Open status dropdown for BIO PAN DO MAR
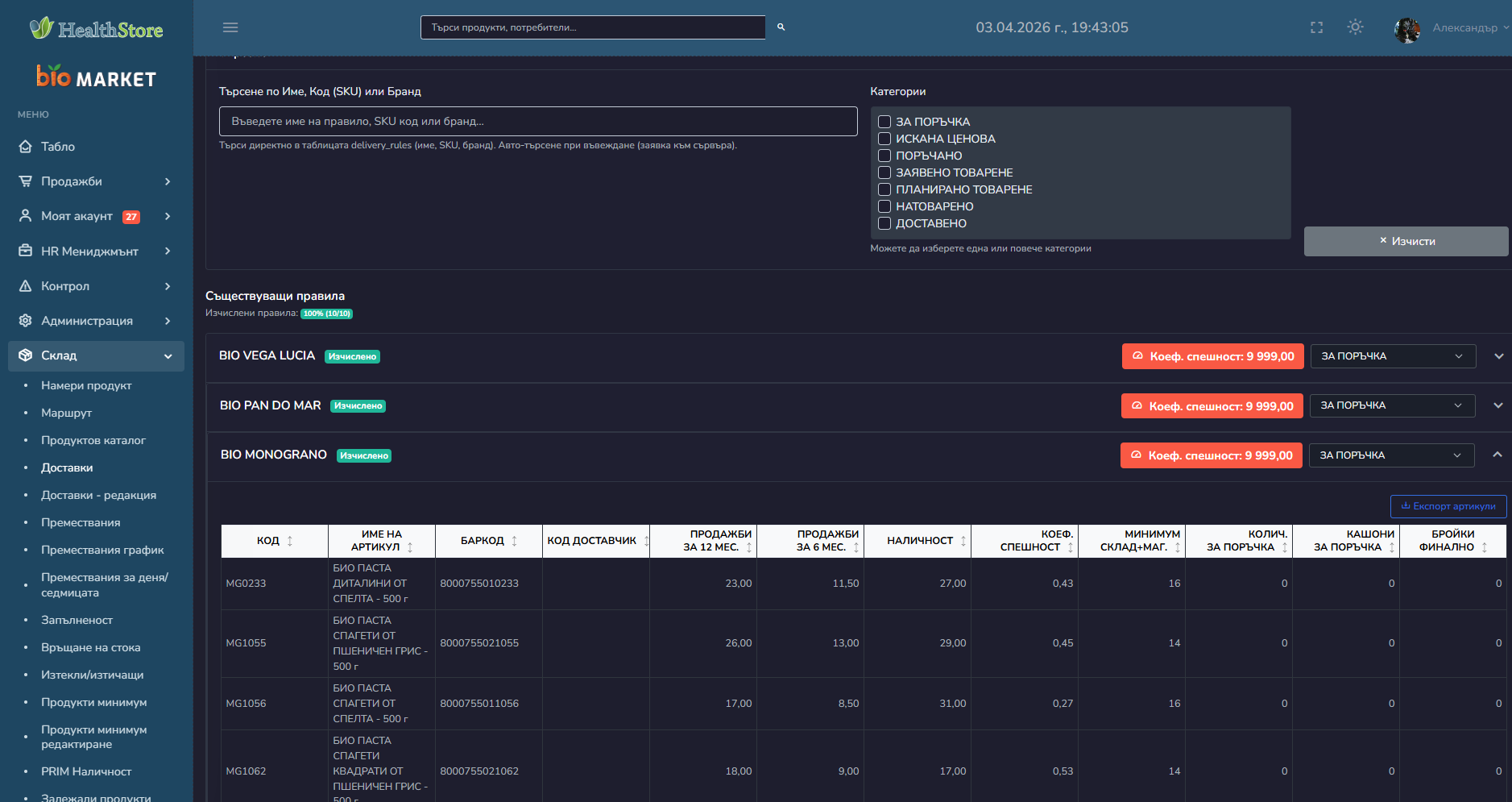Screen dimensions: 1512x802 [1393, 405]
